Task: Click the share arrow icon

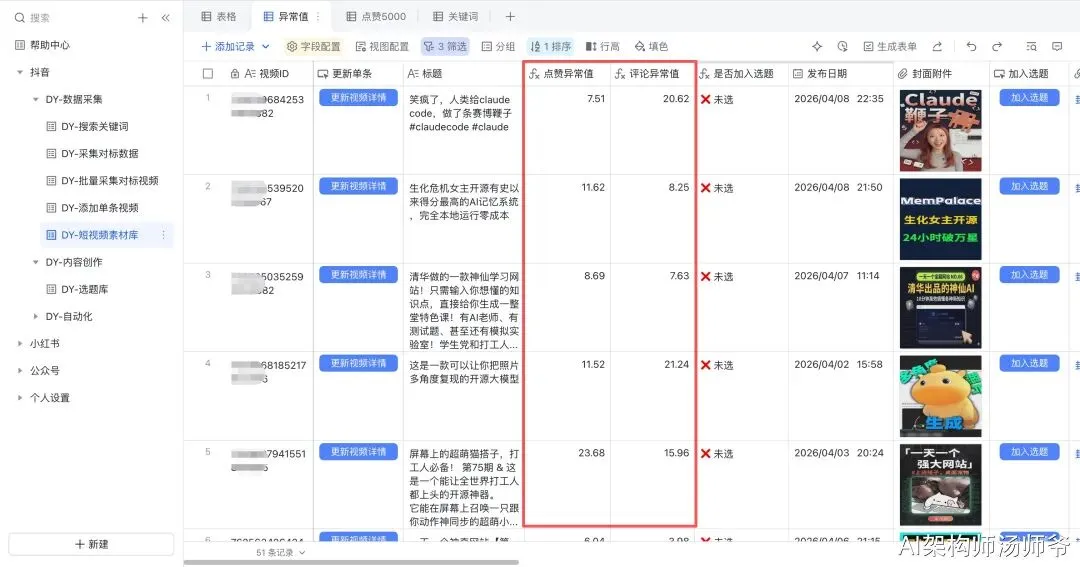Action: pyautogui.click(x=937, y=46)
